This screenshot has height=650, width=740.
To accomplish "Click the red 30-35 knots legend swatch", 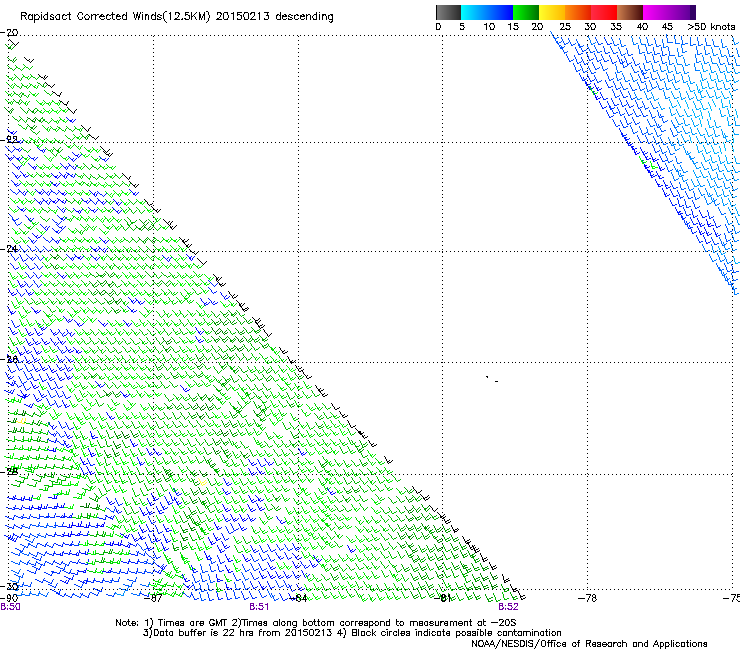I will [604, 12].
